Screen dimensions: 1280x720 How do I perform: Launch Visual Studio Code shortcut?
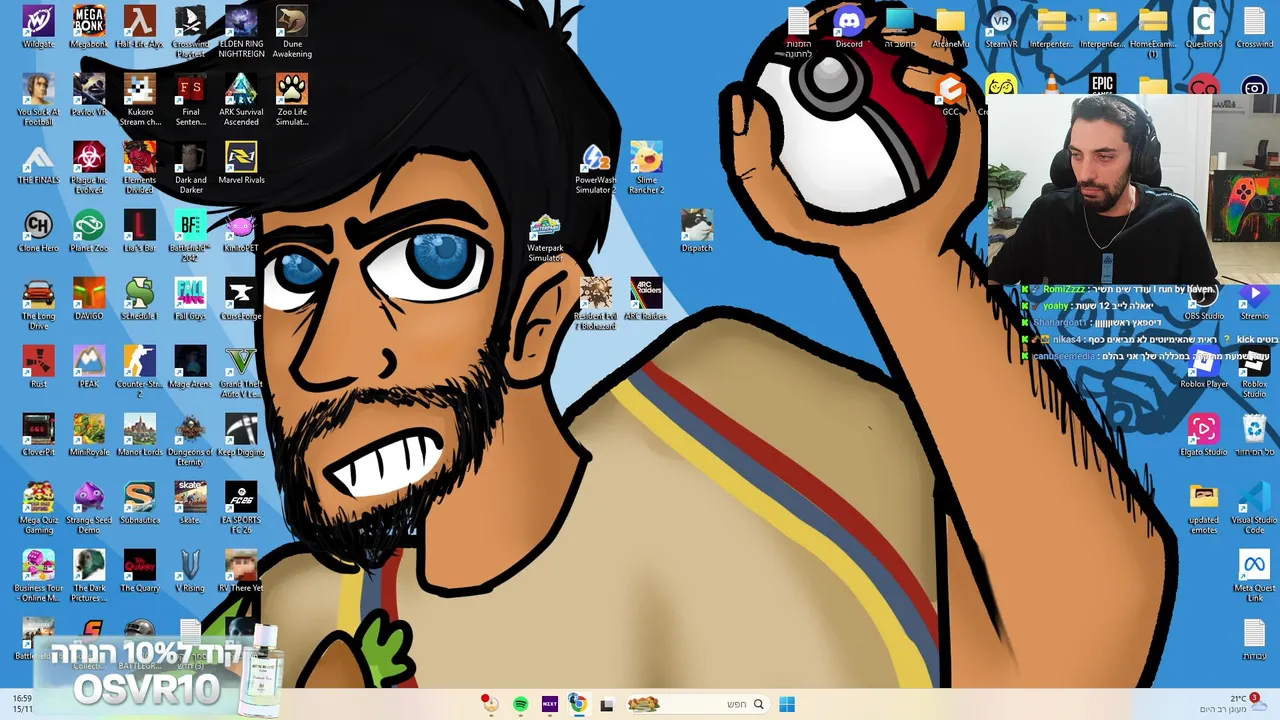tap(1254, 508)
